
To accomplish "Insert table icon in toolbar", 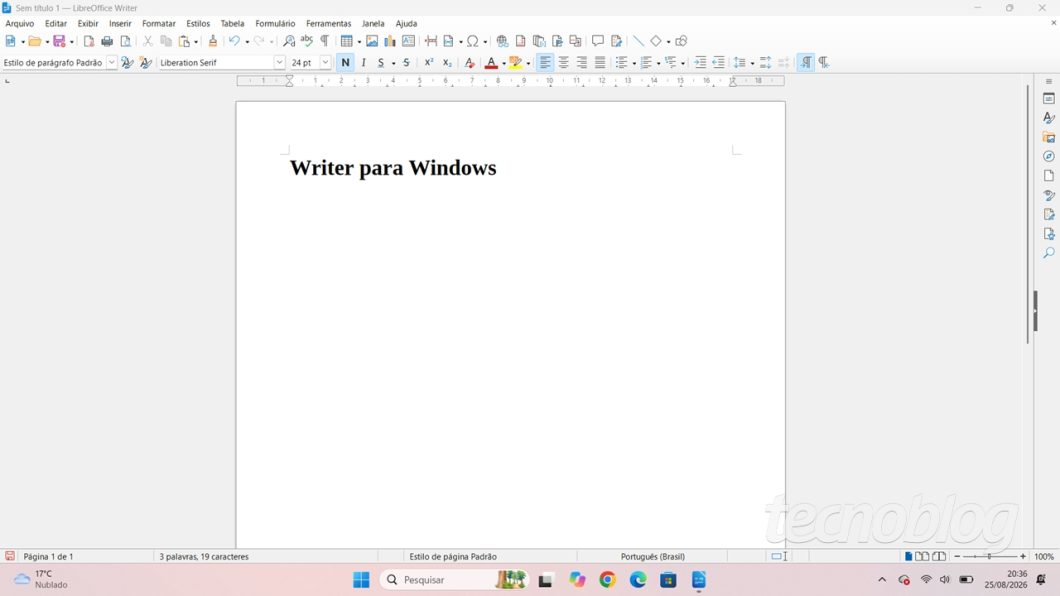I will [x=347, y=41].
